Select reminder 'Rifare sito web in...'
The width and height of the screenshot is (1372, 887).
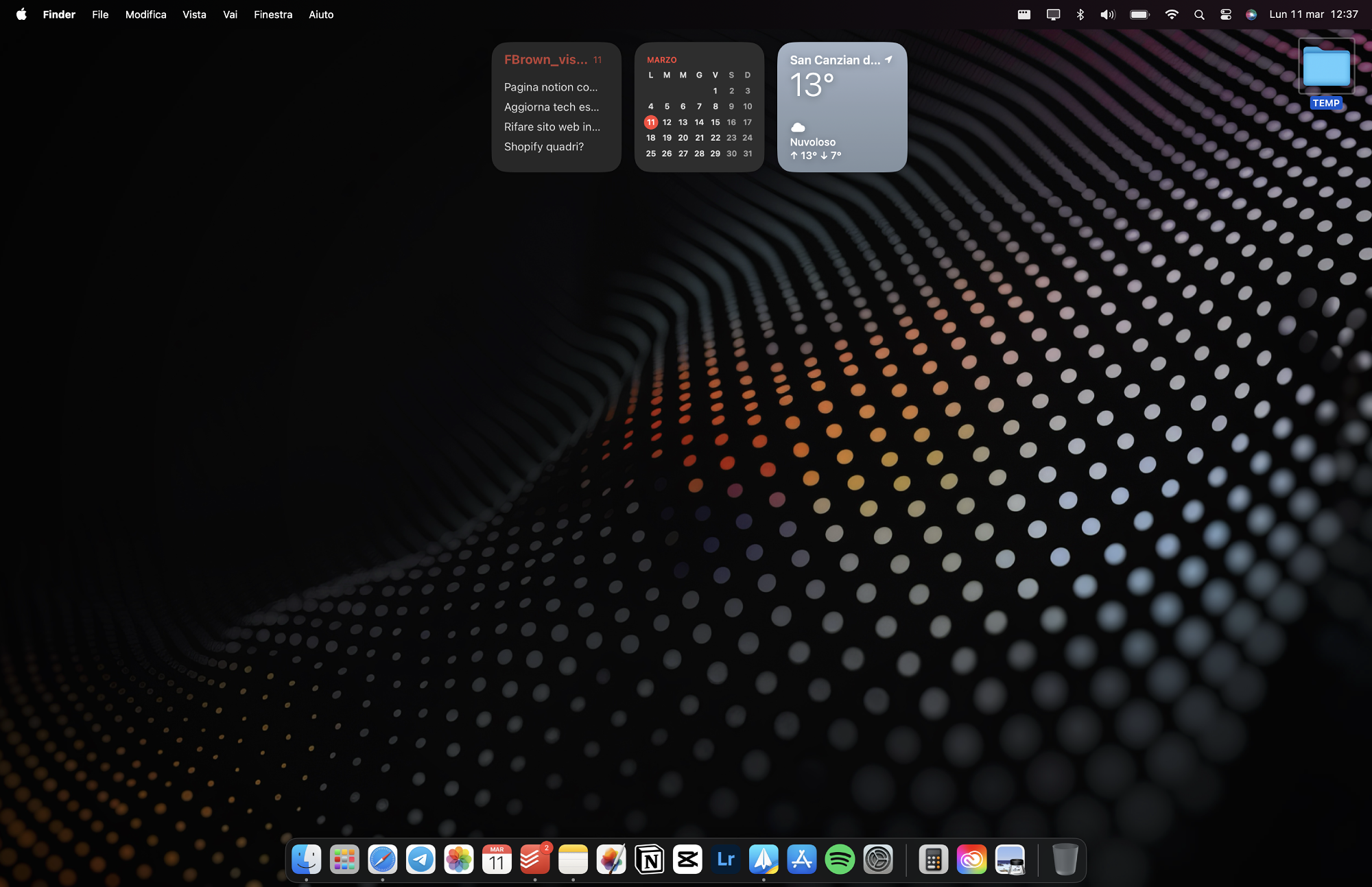[552, 127]
